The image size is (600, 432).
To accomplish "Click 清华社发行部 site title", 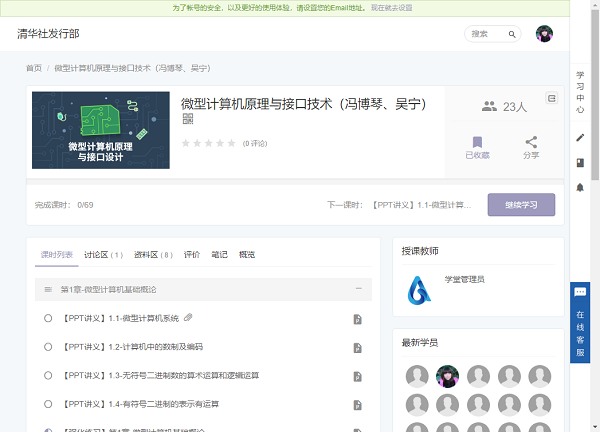I will pyautogui.click(x=48, y=34).
